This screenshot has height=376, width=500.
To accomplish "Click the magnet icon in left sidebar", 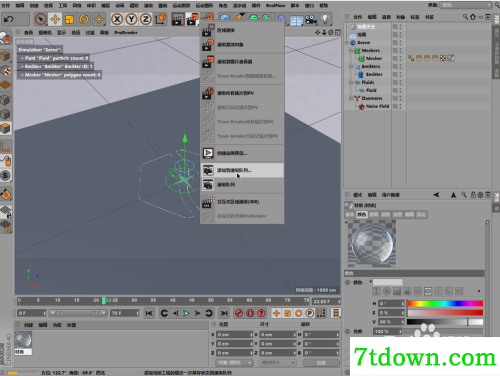I will [x=6, y=194].
